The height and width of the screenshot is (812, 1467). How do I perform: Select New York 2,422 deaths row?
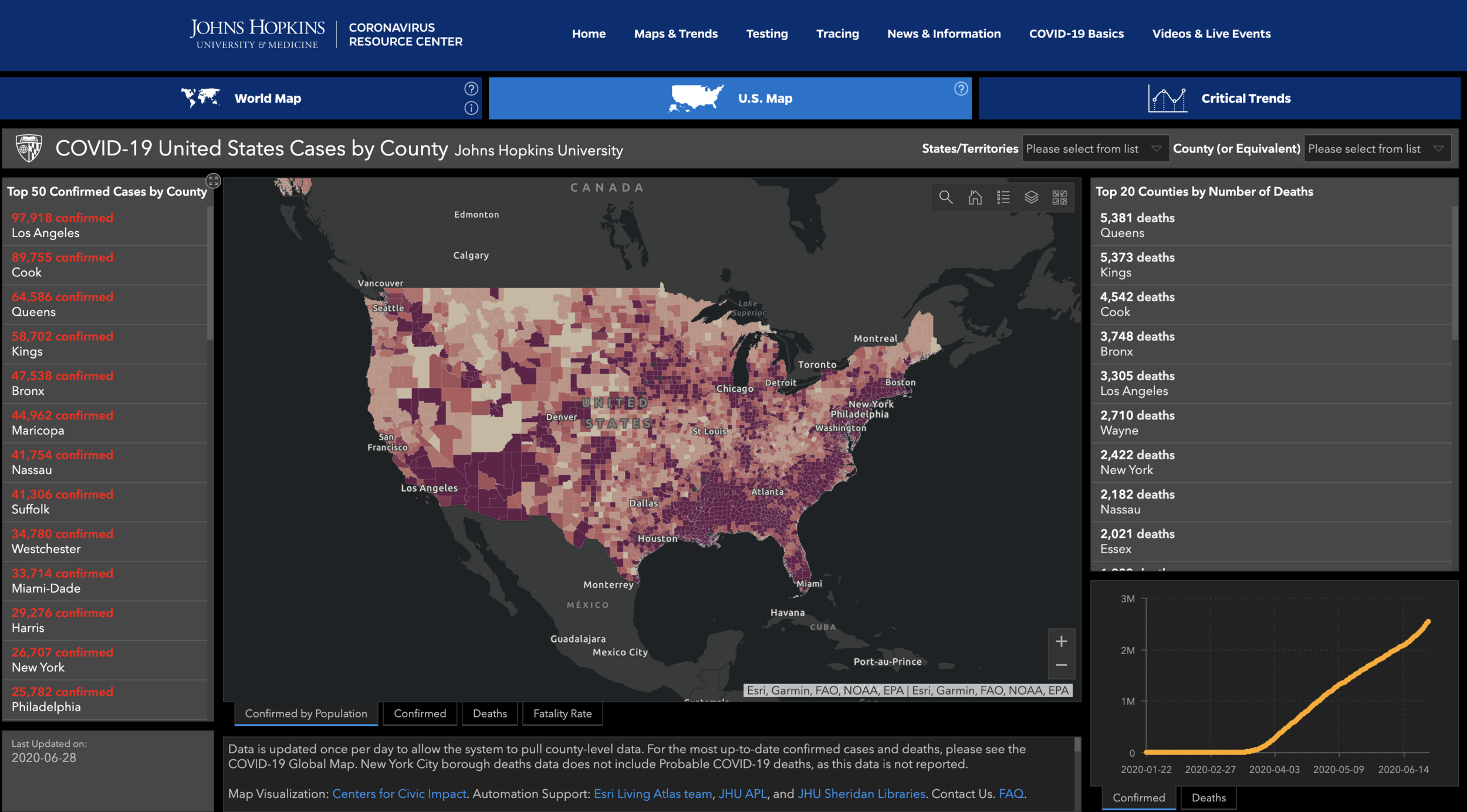1272,462
